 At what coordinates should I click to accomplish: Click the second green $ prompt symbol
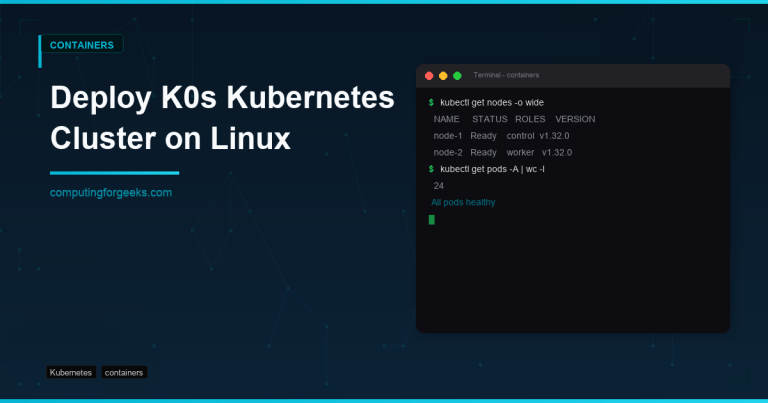point(431,169)
